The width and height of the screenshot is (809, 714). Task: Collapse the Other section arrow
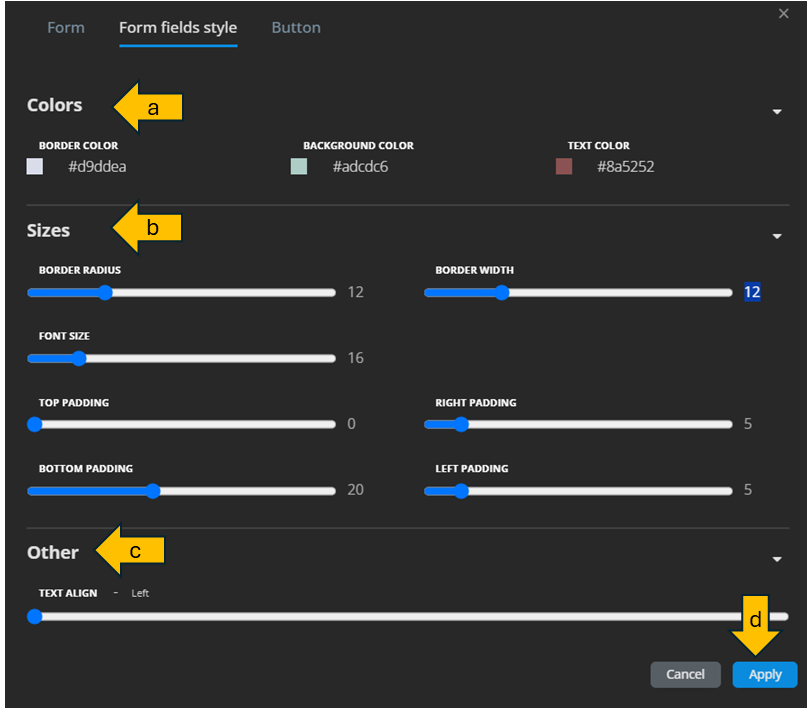point(777,560)
